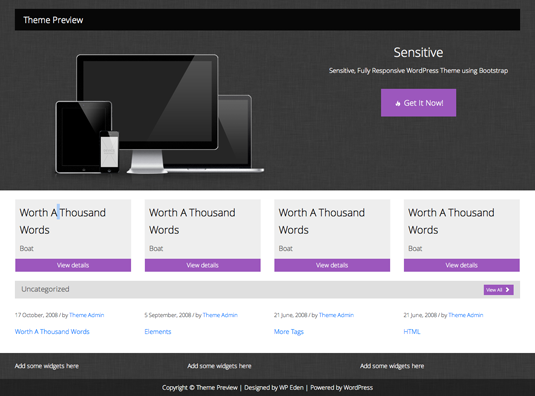Open the Elements post link
Image resolution: width=535 pixels, height=396 pixels.
tap(158, 332)
